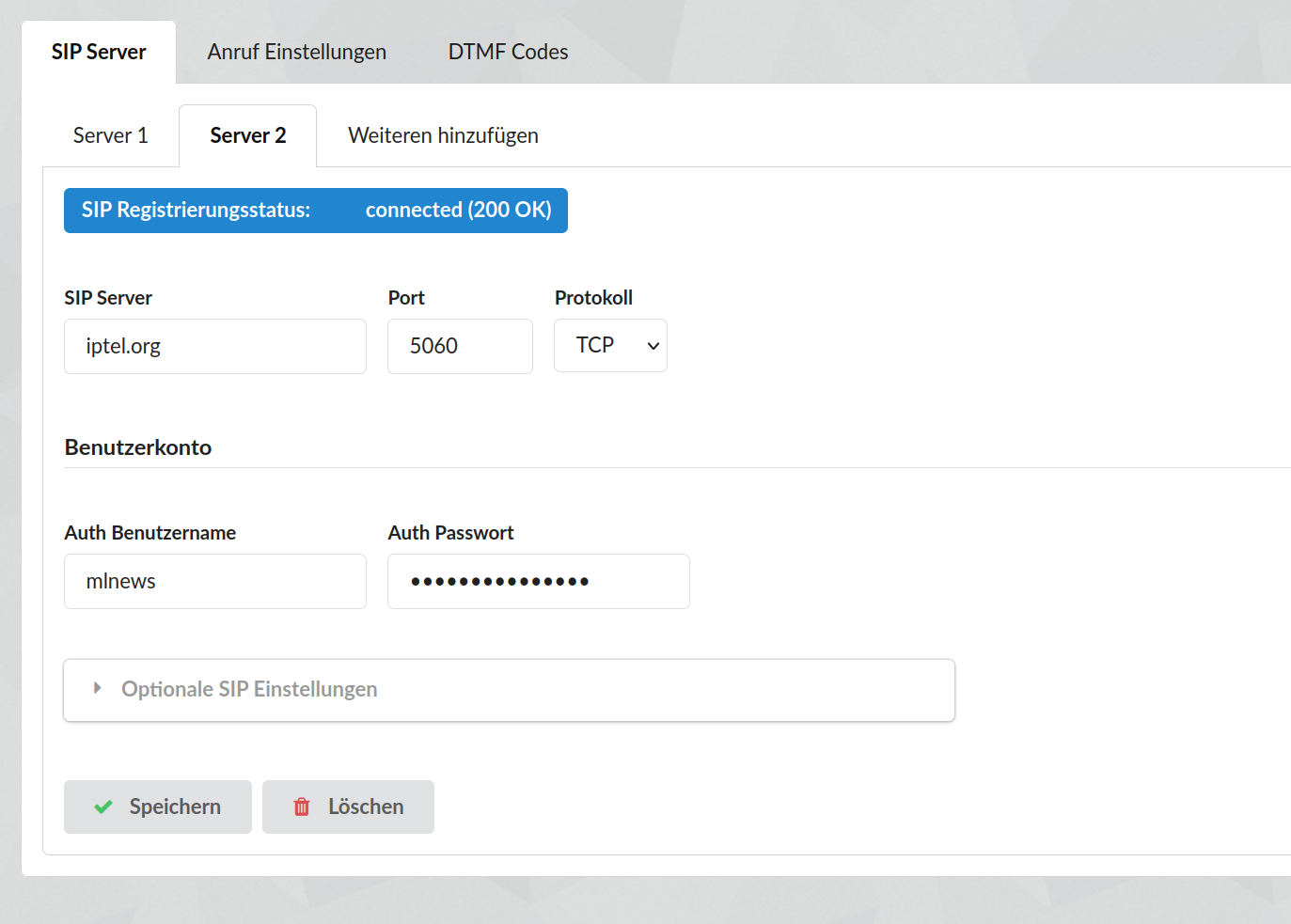The width and height of the screenshot is (1291, 924).
Task: Open the Anruf Einstellungen tab
Action: tap(297, 52)
